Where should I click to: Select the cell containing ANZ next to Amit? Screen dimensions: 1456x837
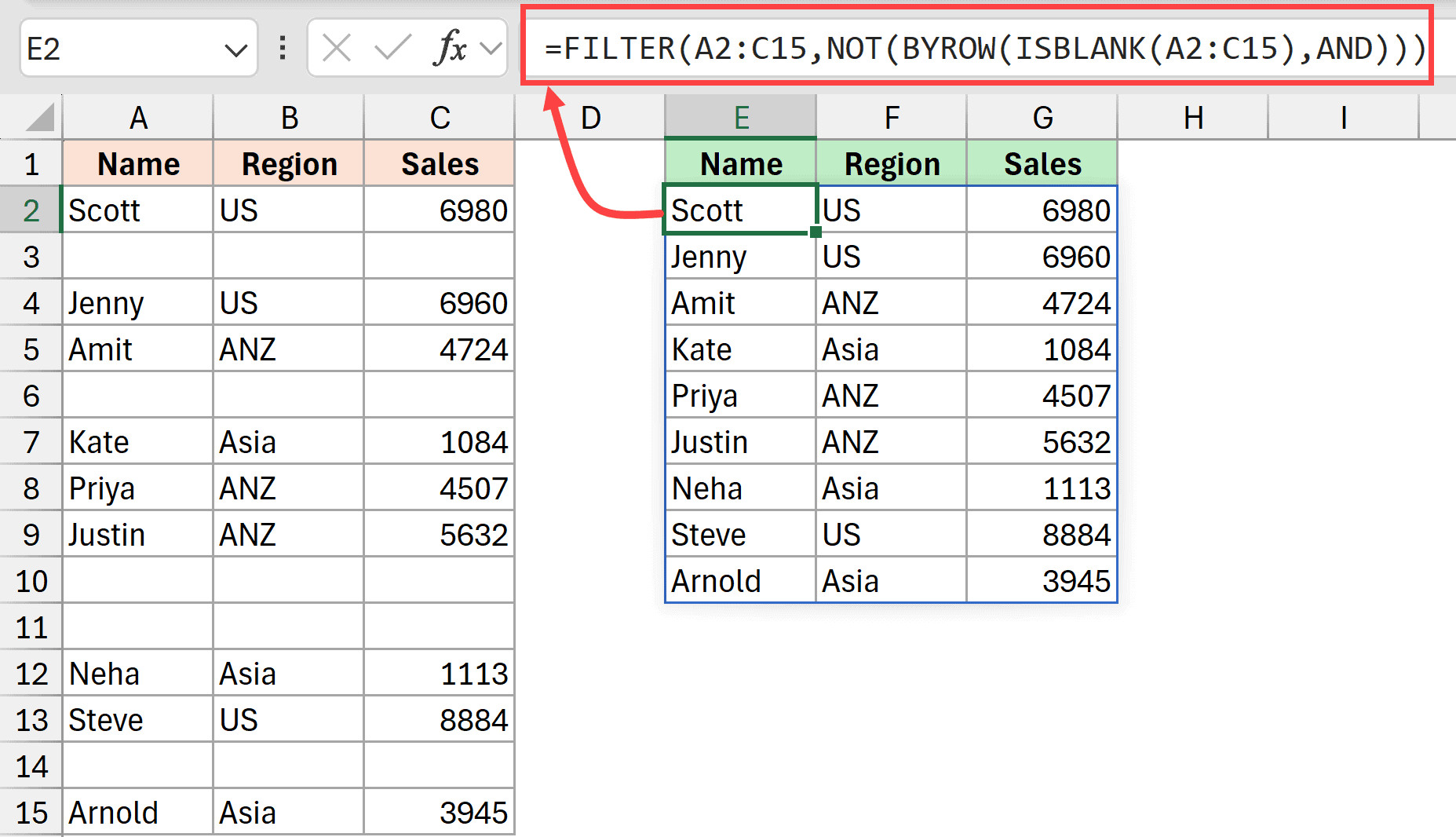click(288, 349)
